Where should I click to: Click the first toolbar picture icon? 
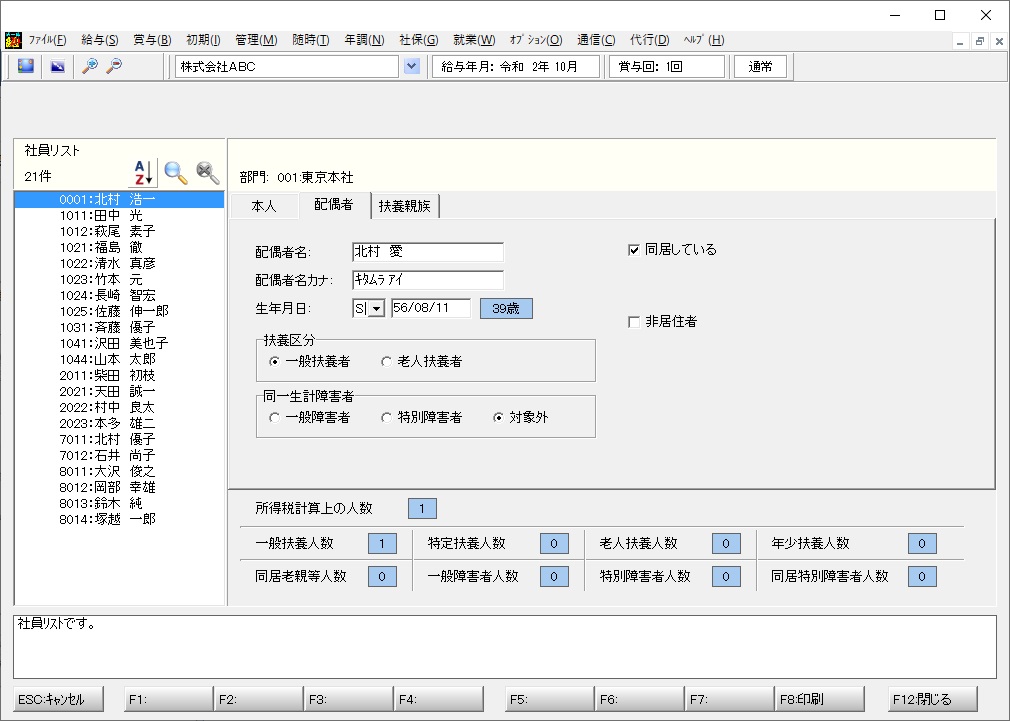26,66
